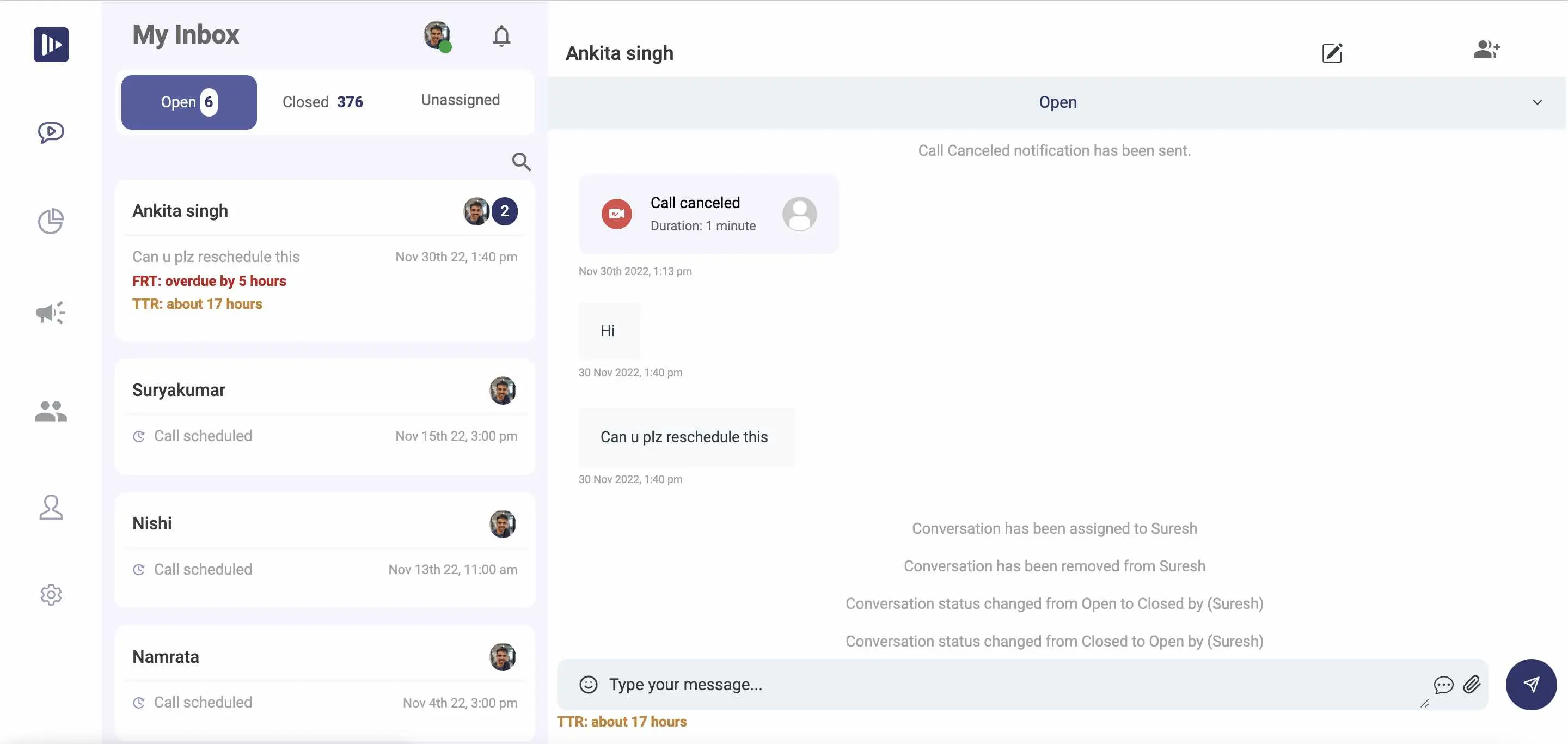Click the status dropdown chevron arrow
Viewport: 1568px width, 744px height.
(x=1538, y=102)
